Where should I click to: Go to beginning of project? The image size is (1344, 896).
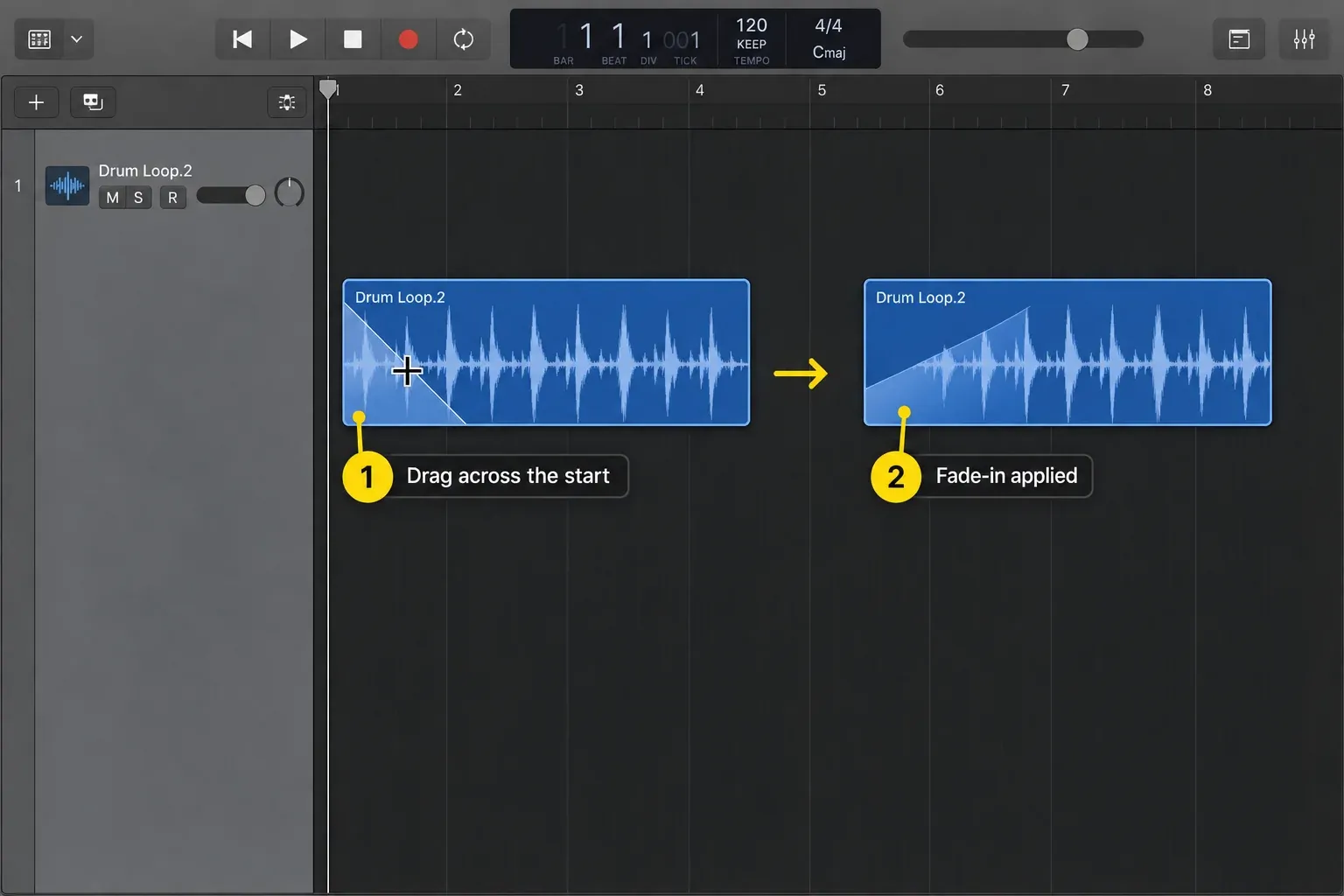[x=242, y=39]
